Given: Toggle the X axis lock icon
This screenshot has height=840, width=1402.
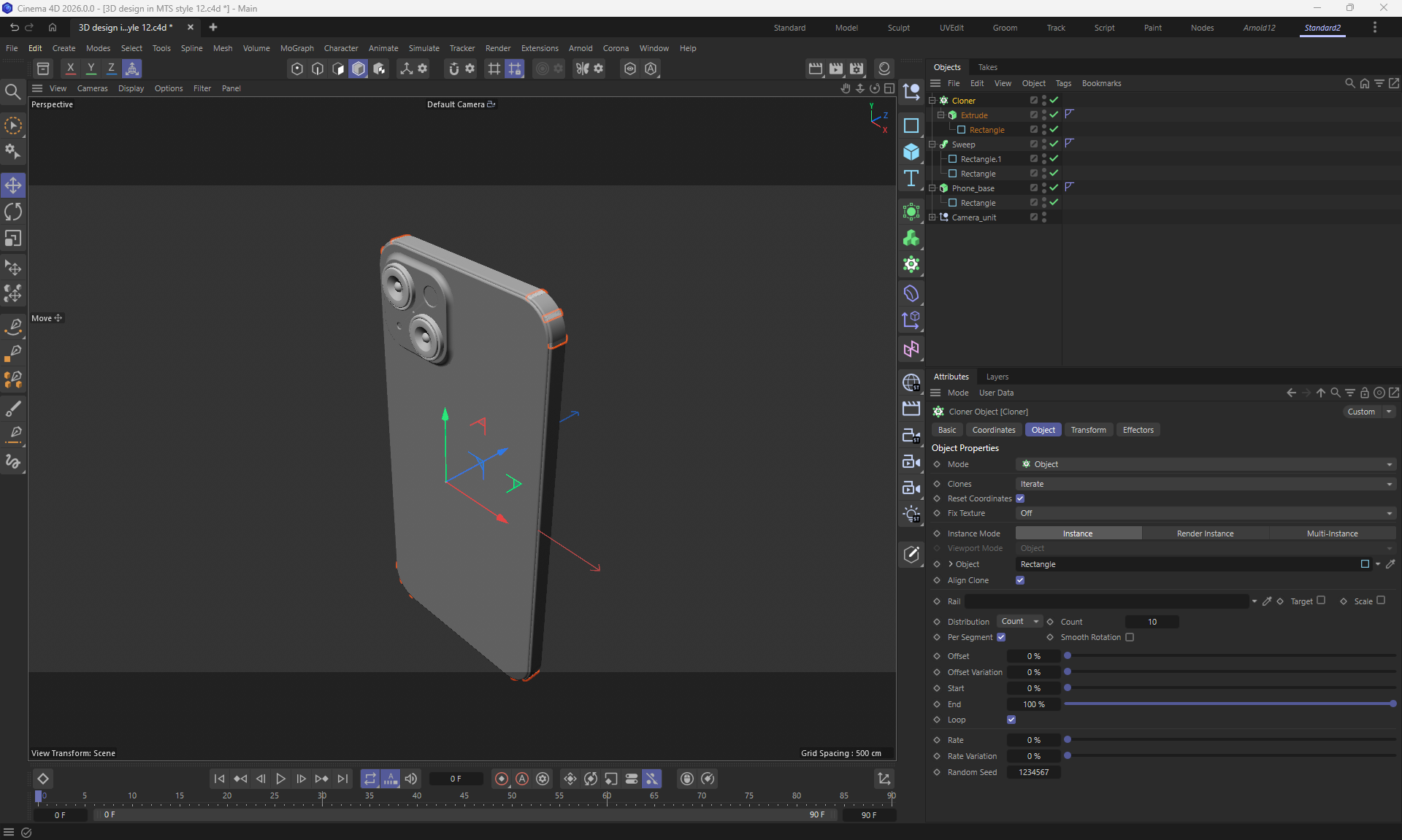Looking at the screenshot, I should pyautogui.click(x=70, y=69).
